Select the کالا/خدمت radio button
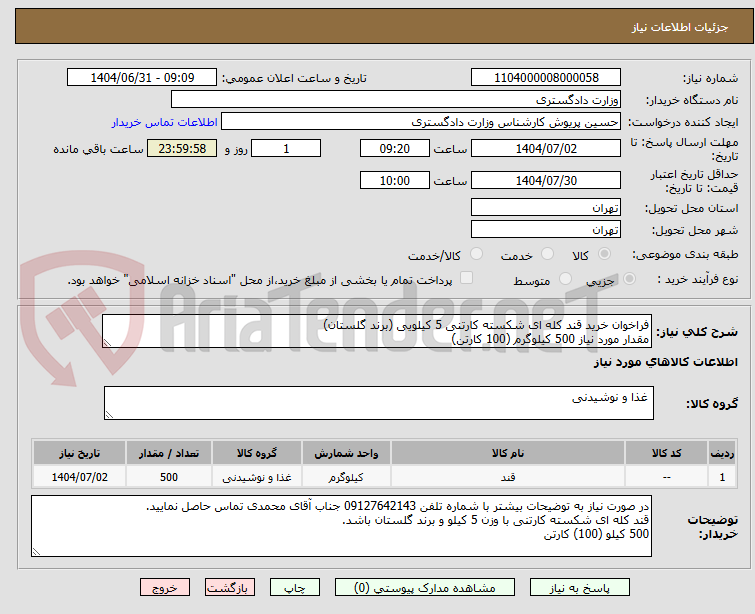The width and height of the screenshot is (755, 614). coord(476,254)
